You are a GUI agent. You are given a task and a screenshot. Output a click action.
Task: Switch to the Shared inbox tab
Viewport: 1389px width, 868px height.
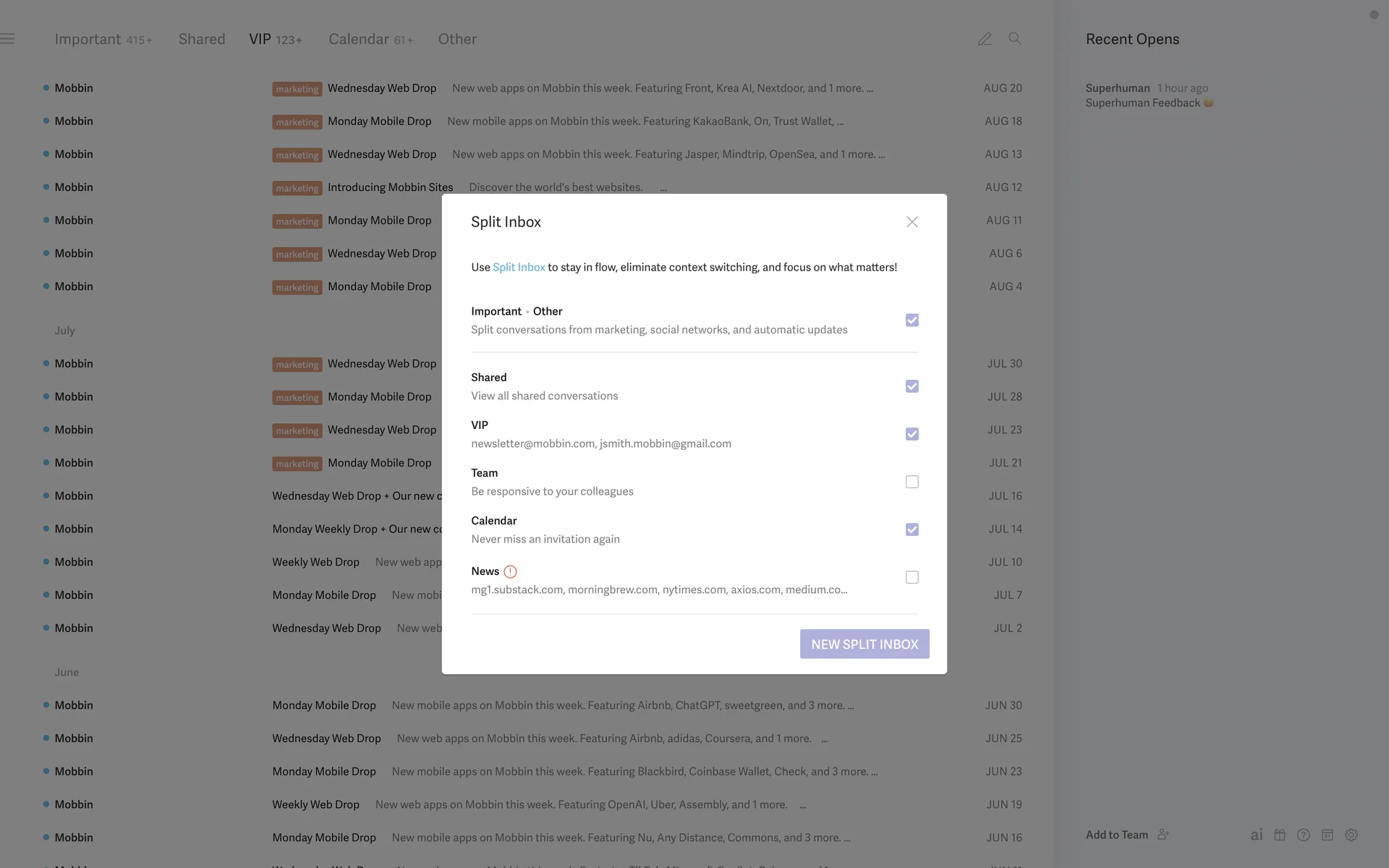(x=202, y=39)
